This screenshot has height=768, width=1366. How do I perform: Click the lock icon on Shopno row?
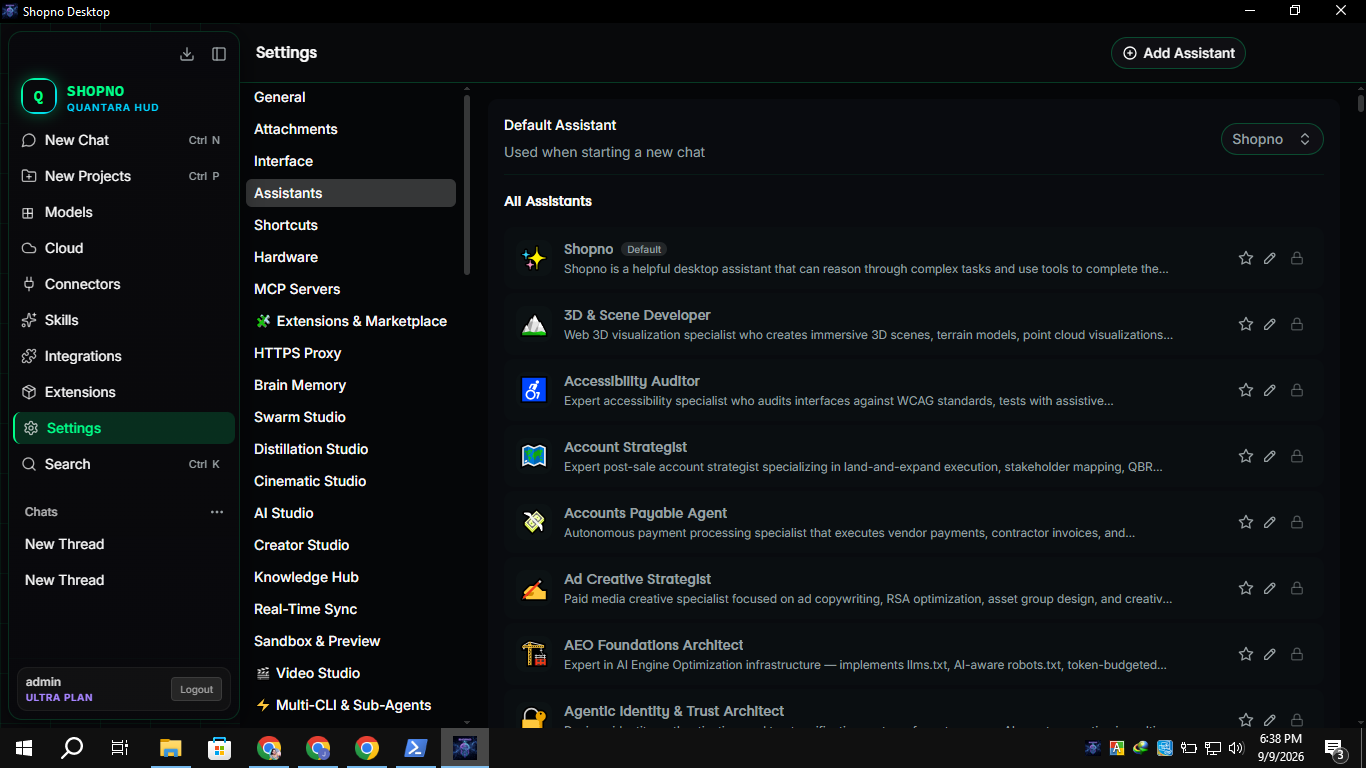point(1297,258)
